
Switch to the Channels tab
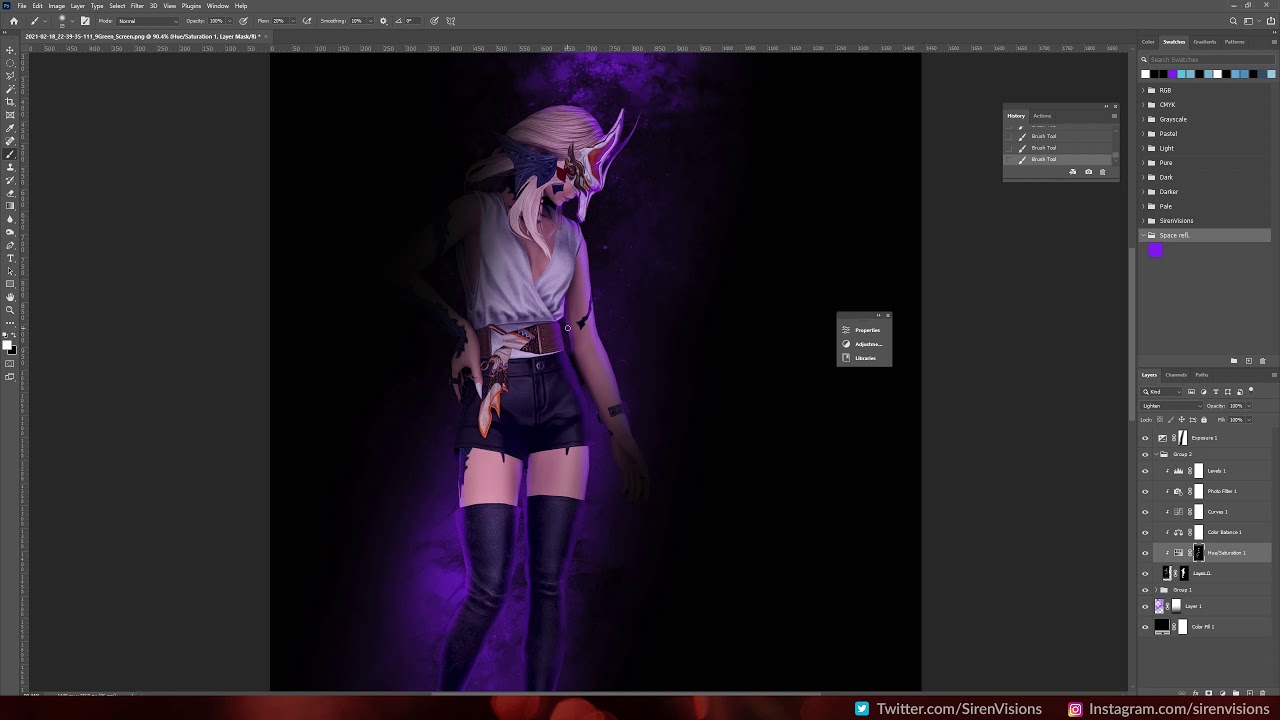[1177, 375]
